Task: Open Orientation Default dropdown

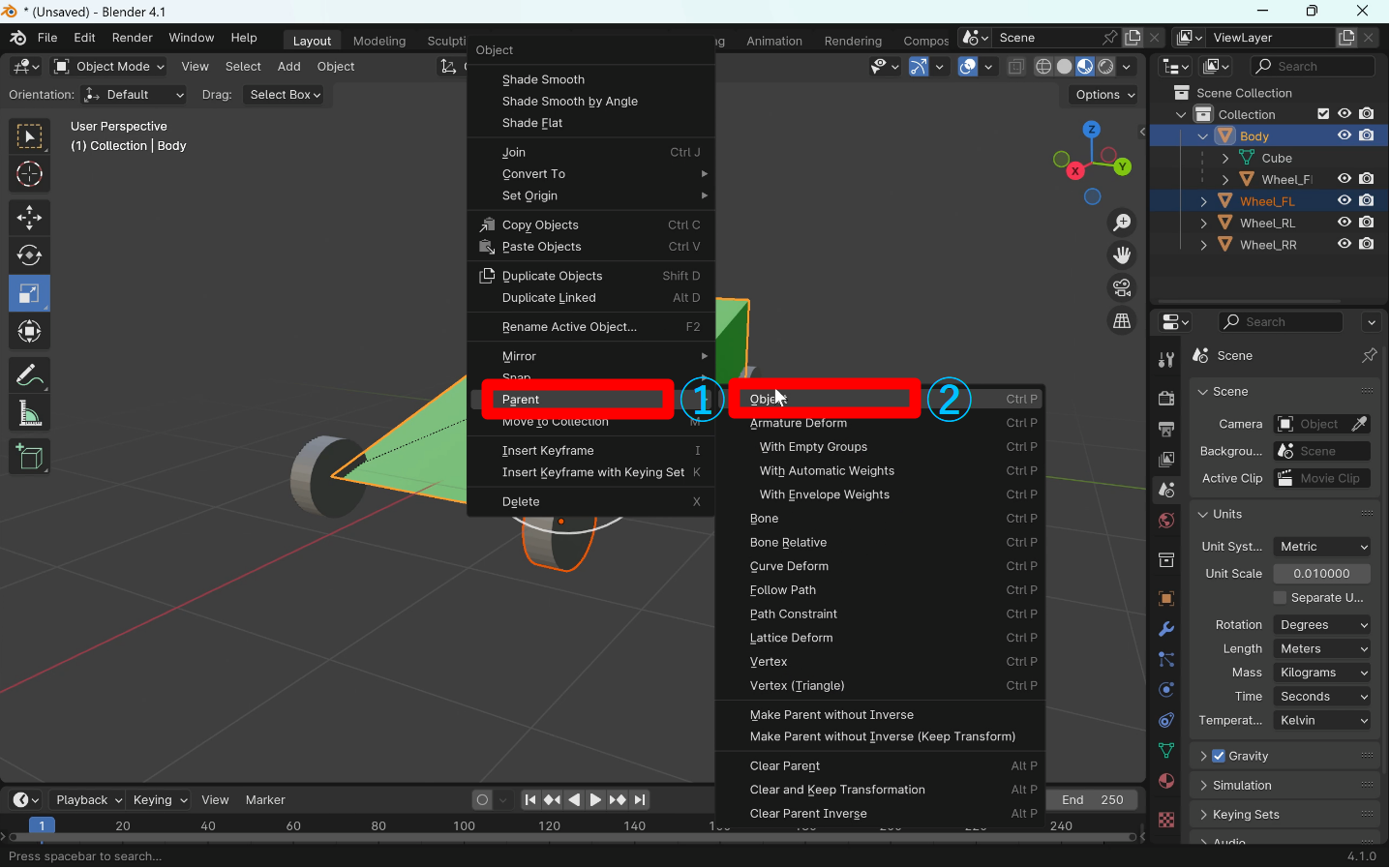Action: click(x=134, y=95)
